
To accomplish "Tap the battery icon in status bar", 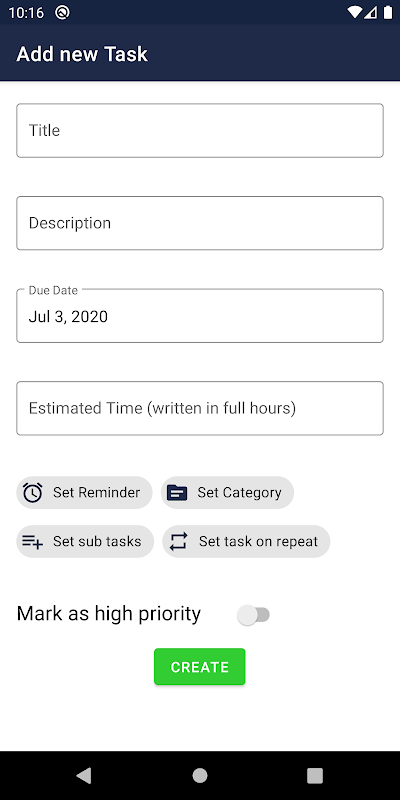I will 388,12.
